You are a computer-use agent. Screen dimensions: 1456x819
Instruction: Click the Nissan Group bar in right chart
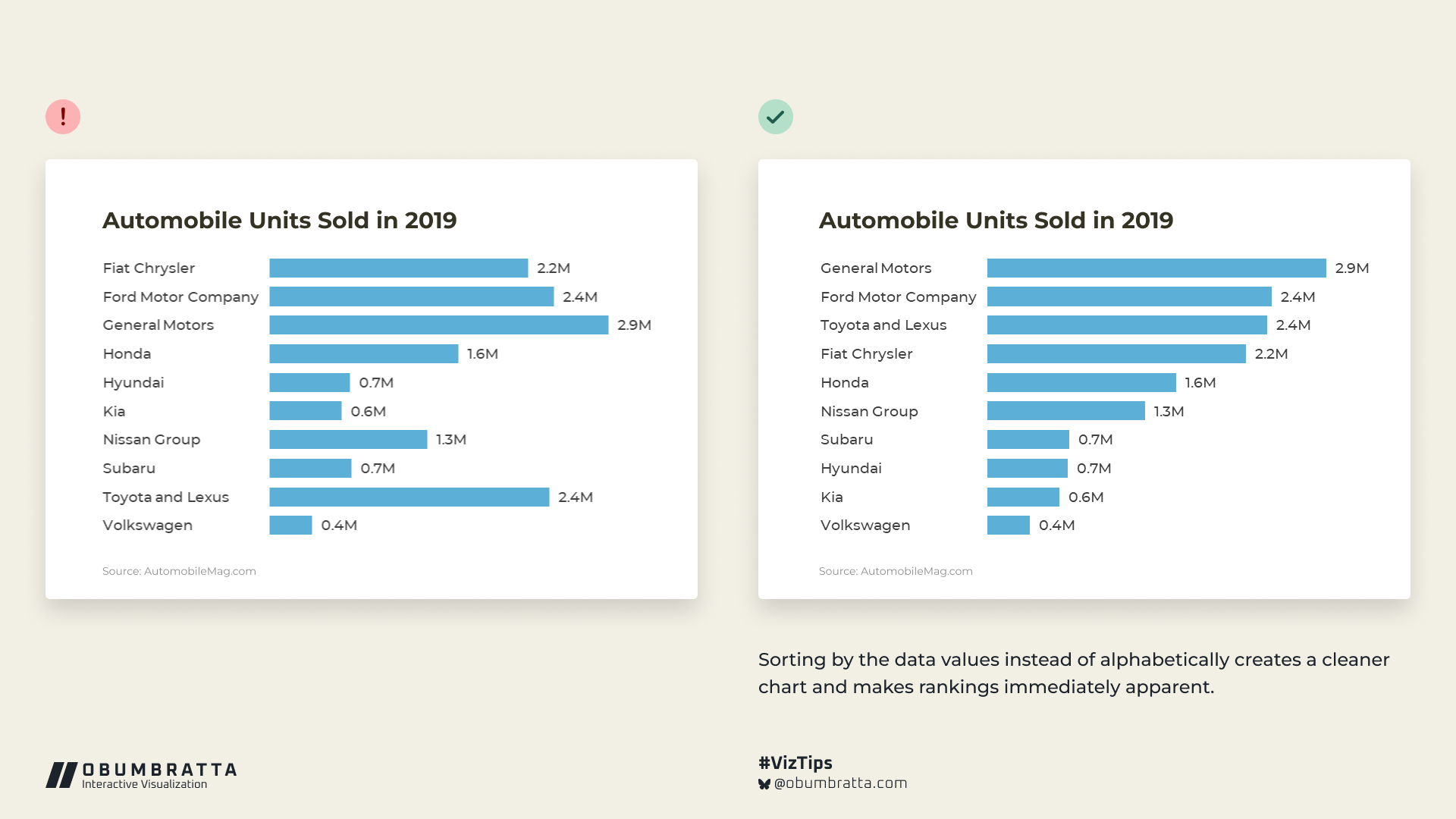point(1065,411)
